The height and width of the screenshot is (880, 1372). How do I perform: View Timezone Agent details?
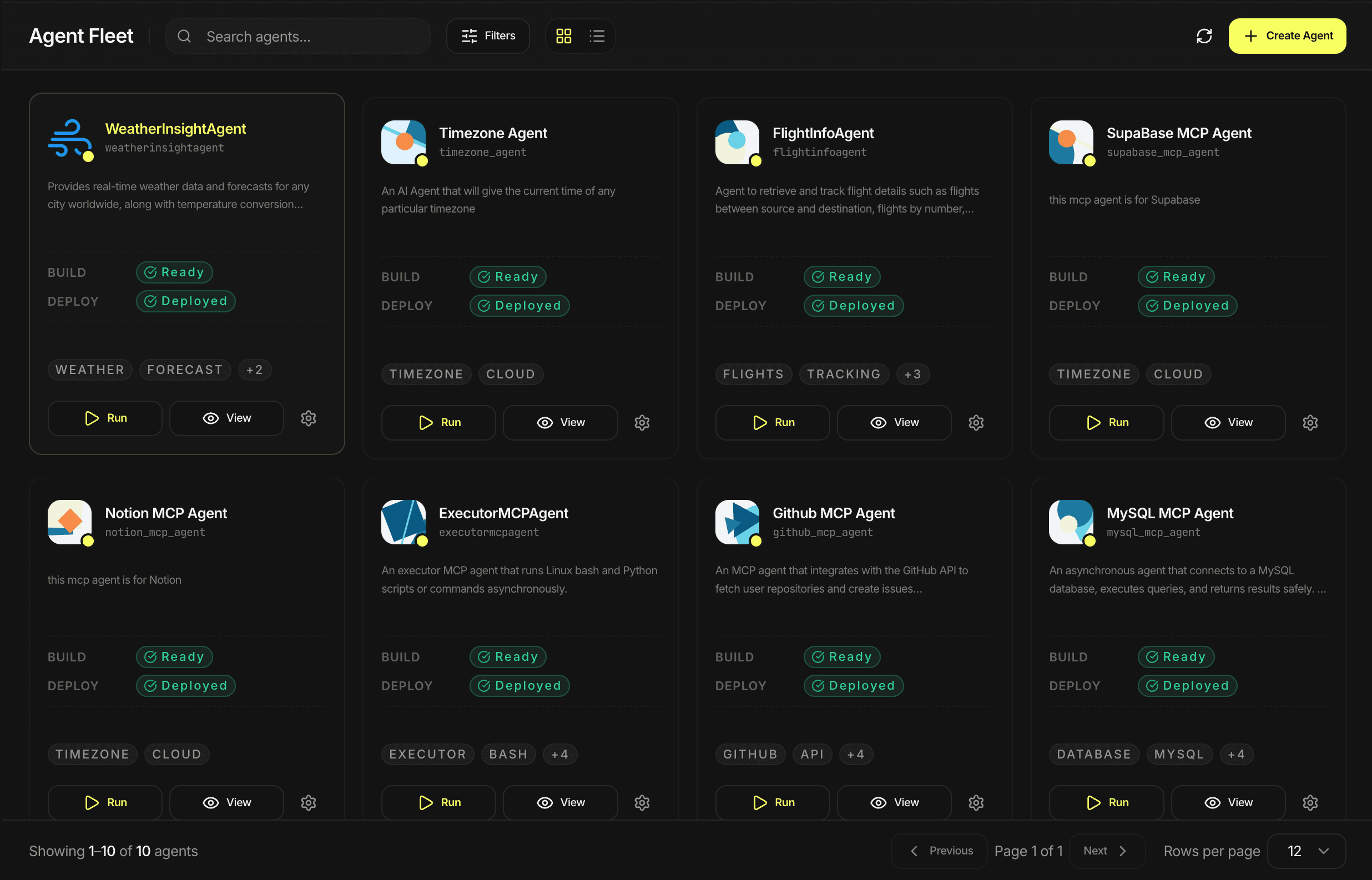[x=561, y=423]
